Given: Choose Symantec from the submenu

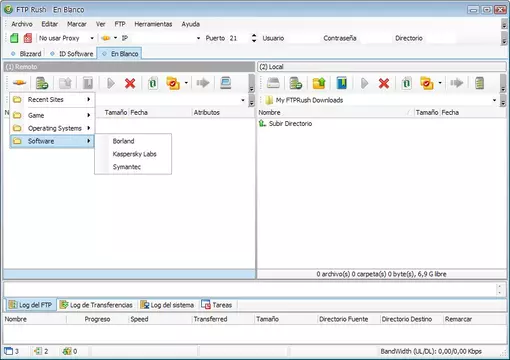Looking at the screenshot, I should [133, 167].
